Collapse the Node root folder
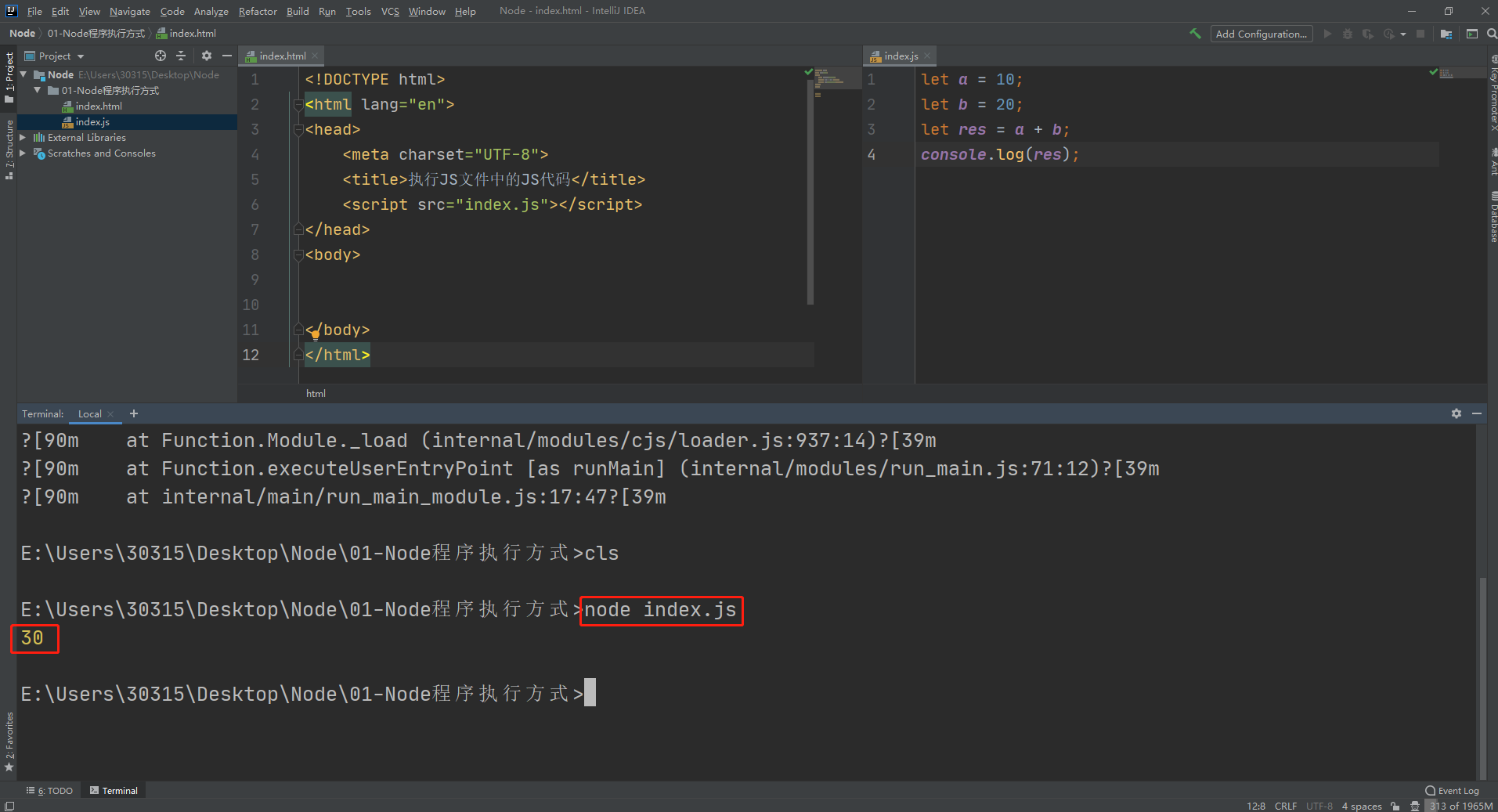 (x=23, y=74)
